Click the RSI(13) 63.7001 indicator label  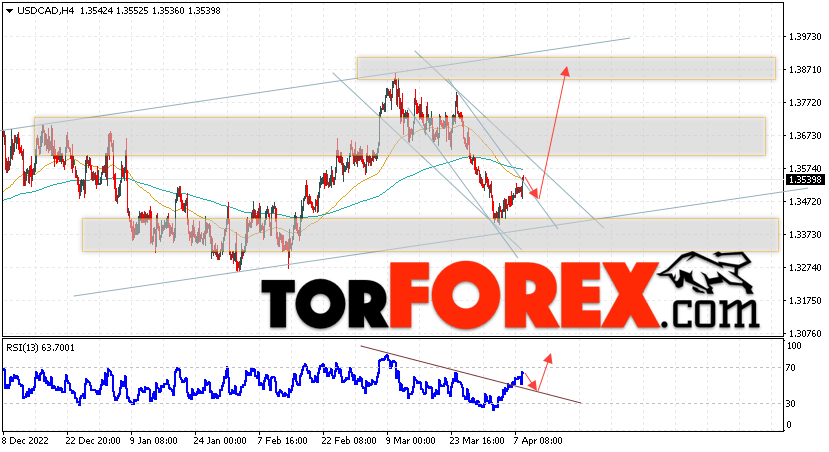click(40, 347)
